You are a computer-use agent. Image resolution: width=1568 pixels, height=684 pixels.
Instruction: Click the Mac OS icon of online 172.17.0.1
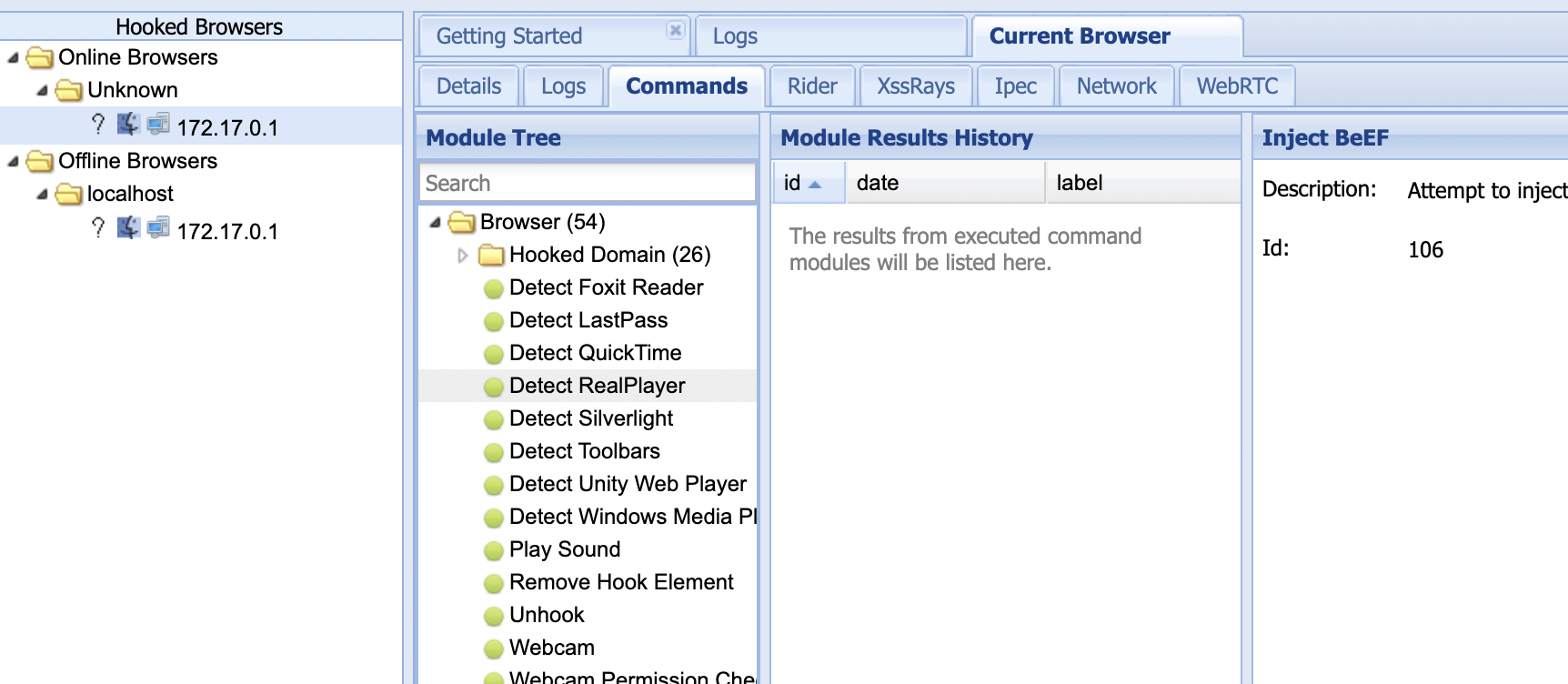128,125
